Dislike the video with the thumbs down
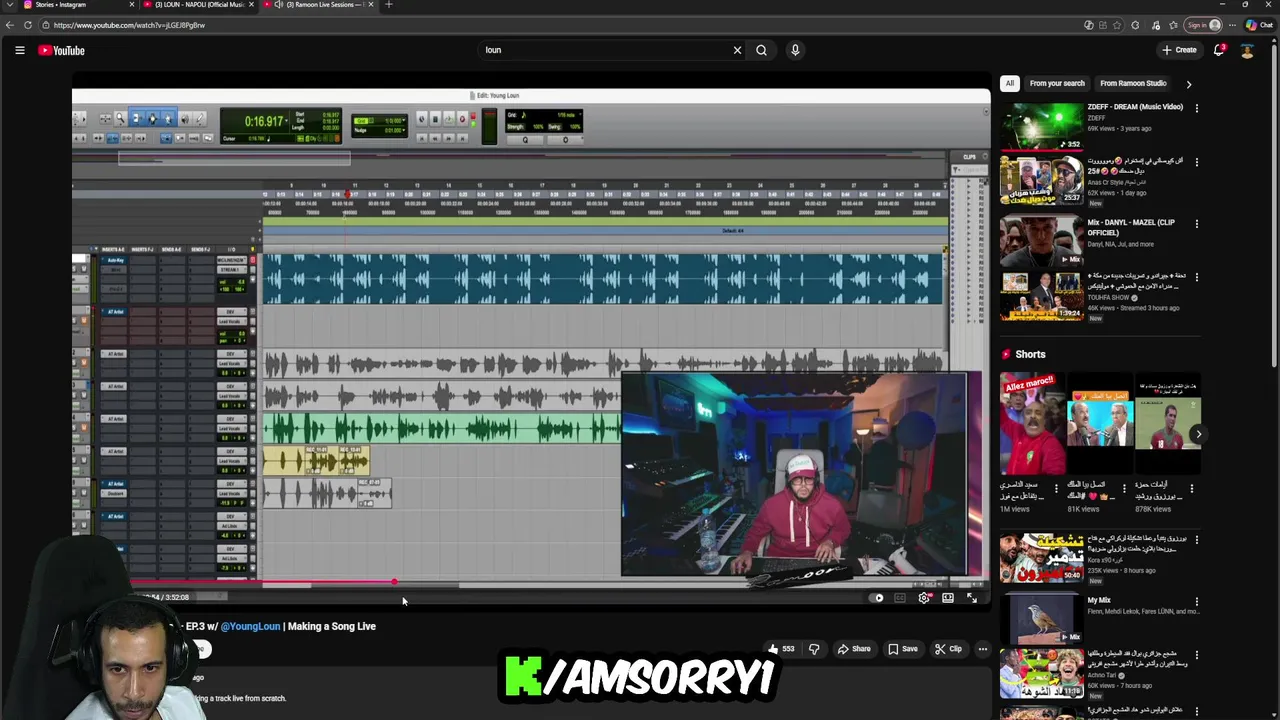Screen dimensions: 1280x720 pyautogui.click(x=814, y=649)
